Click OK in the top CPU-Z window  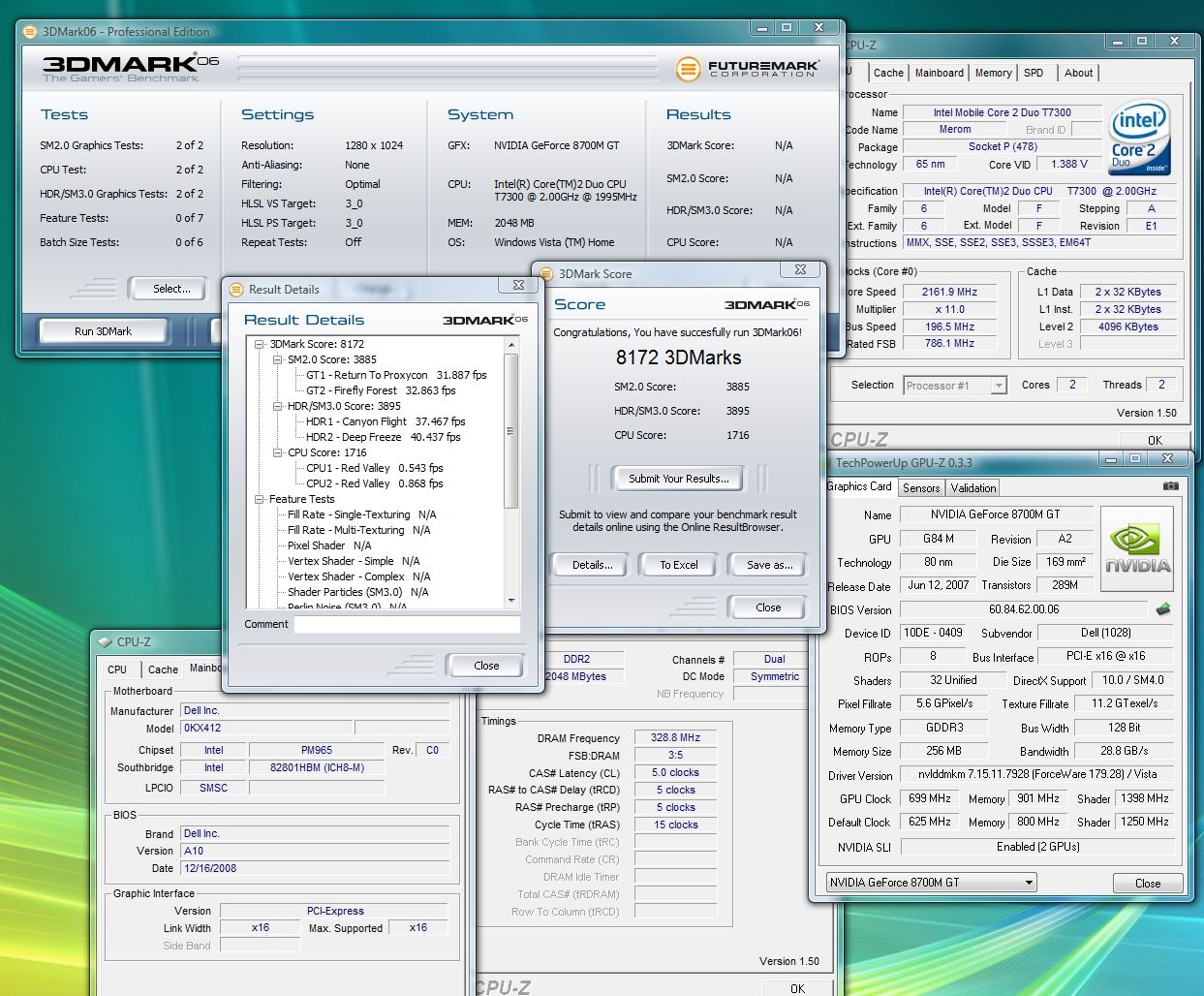click(1155, 440)
